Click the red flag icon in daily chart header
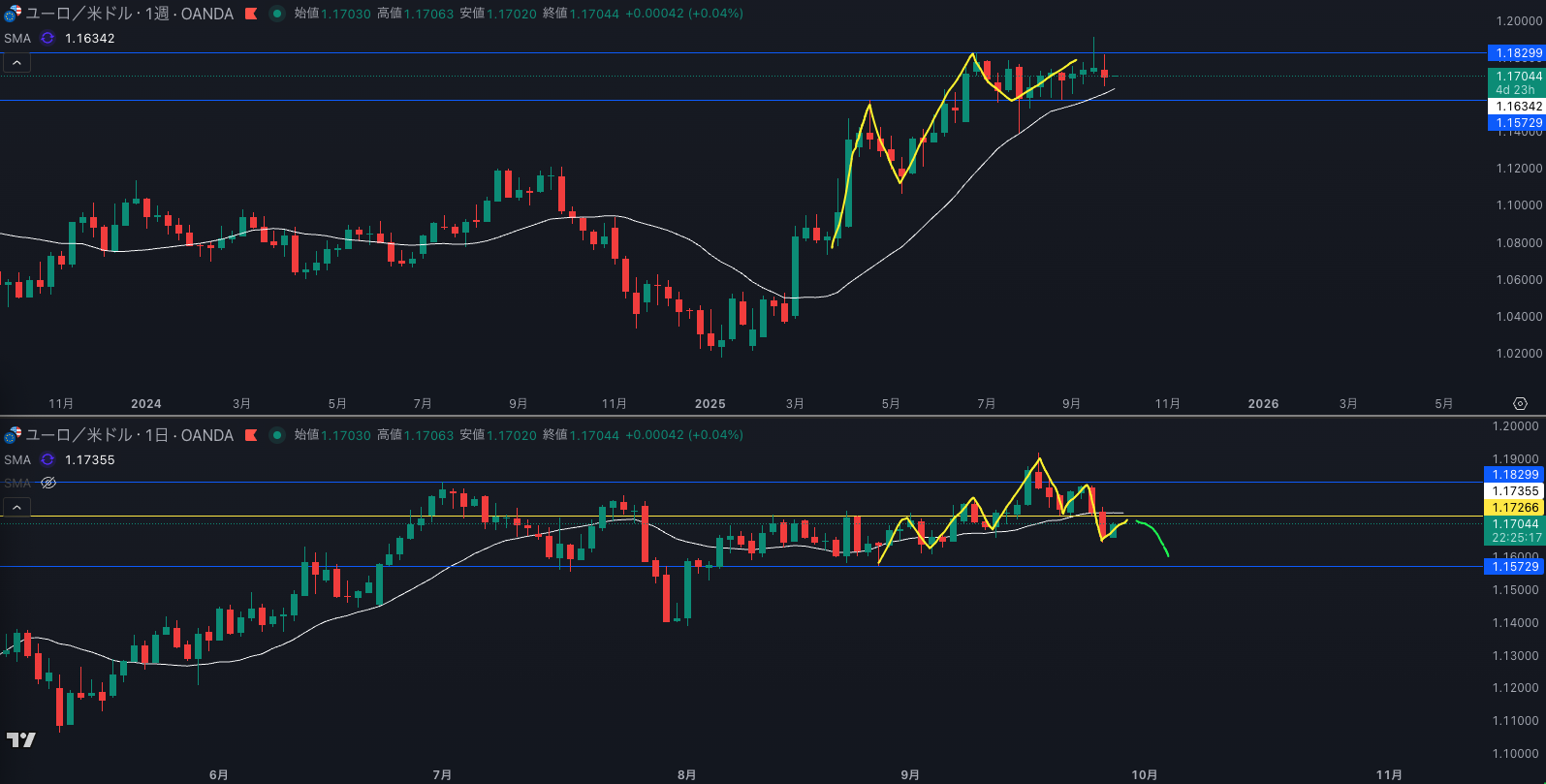This screenshot has width=1546, height=784. click(x=251, y=435)
